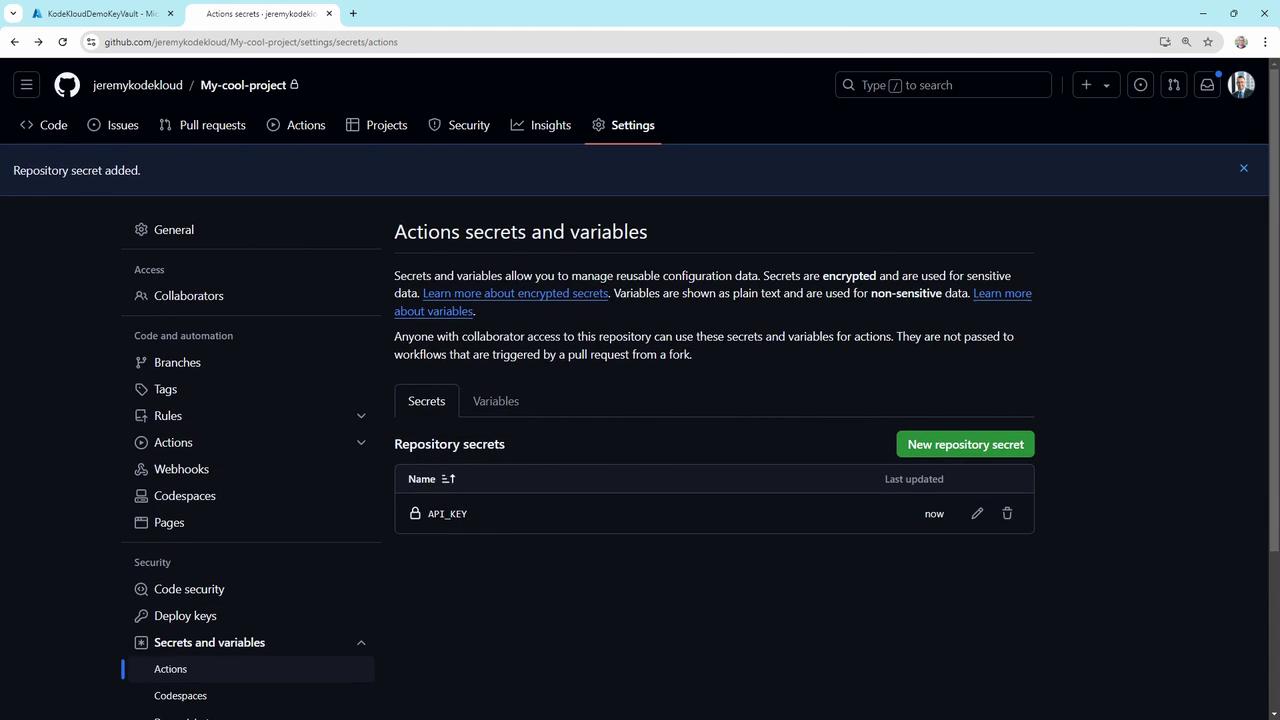Open the user profile avatar menu
Screen dimensions: 1280x720
coord(1241,85)
